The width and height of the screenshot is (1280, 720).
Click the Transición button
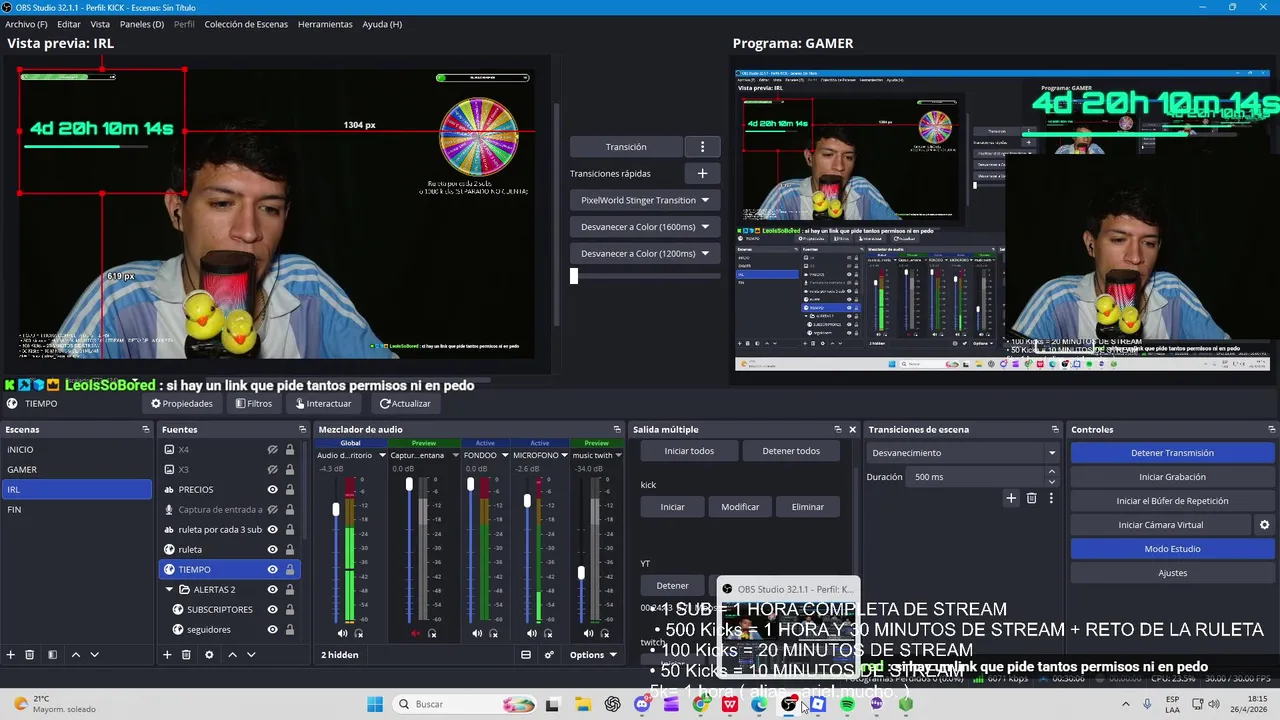(626, 147)
